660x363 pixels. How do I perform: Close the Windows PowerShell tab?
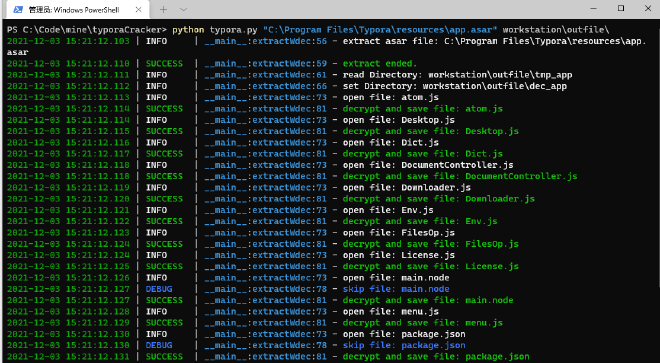tap(138, 10)
